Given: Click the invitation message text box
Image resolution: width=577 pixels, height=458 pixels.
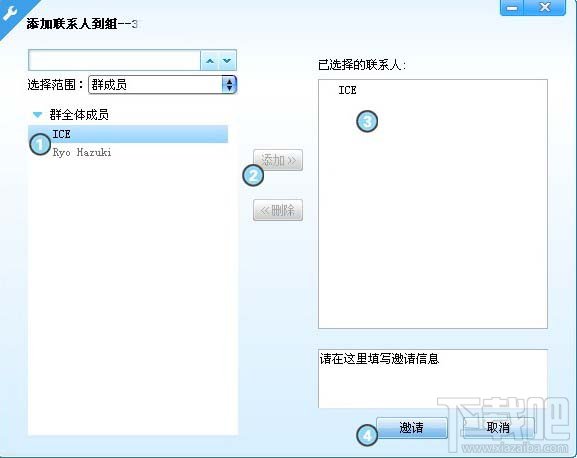Looking at the screenshot, I should coord(433,379).
